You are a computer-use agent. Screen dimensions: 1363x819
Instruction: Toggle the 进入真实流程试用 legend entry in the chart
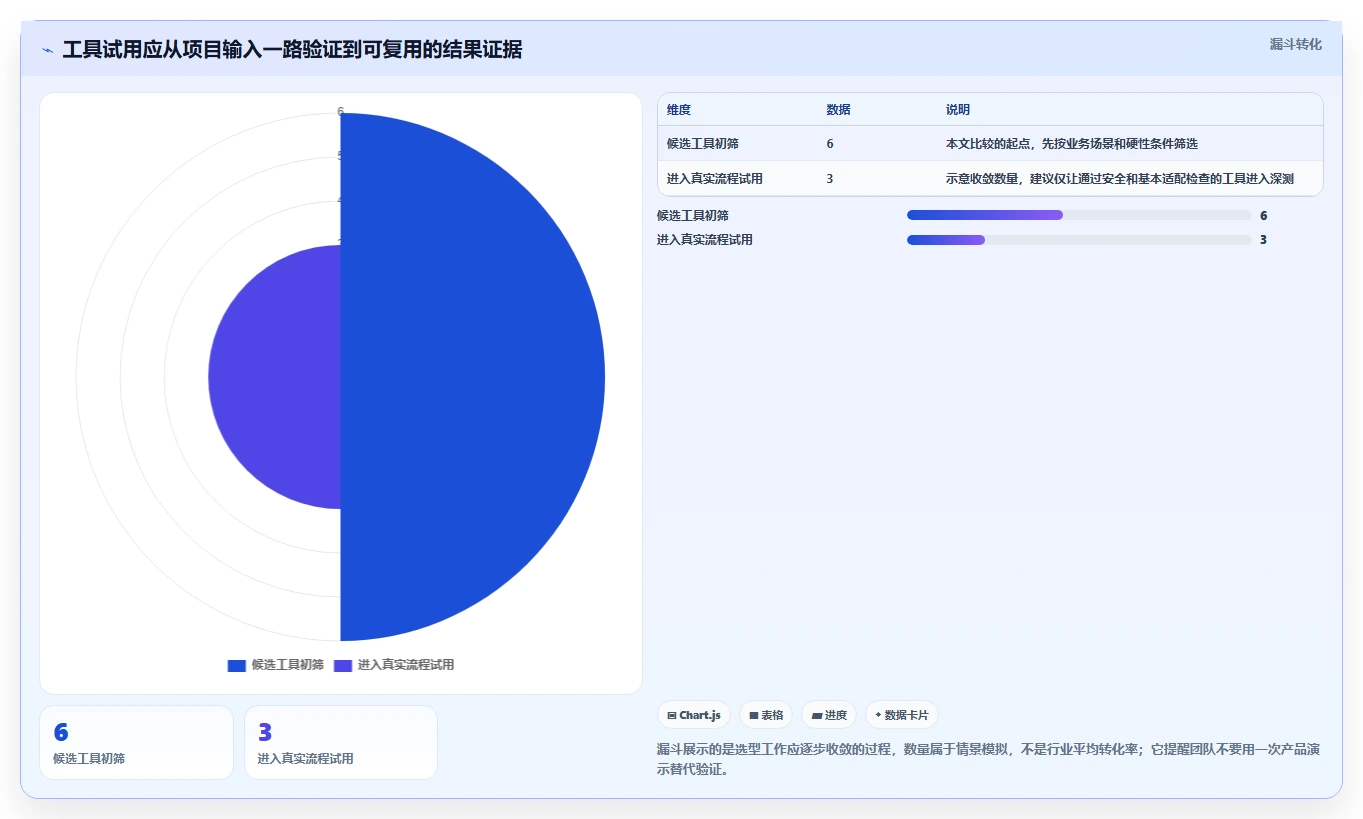[394, 665]
